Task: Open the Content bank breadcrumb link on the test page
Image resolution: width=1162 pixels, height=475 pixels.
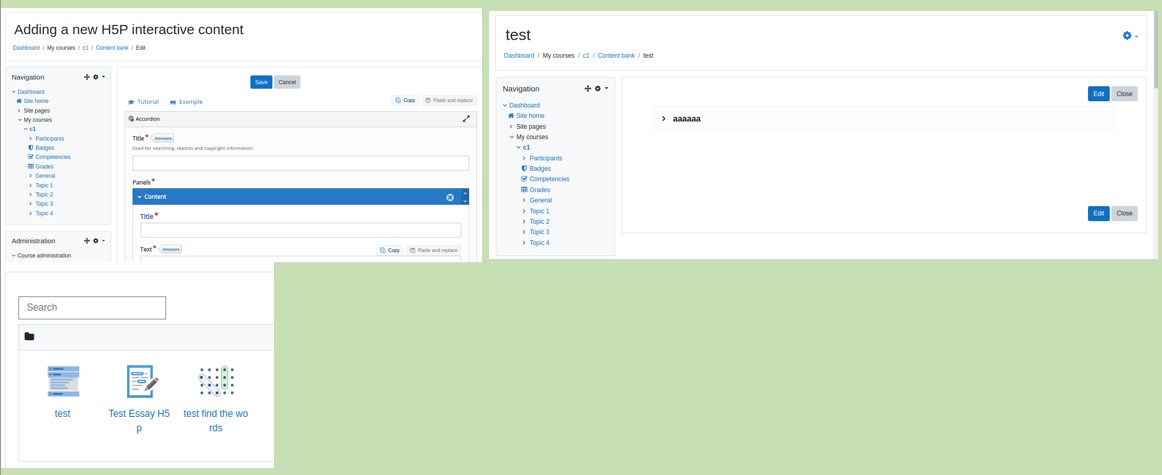Action: [617, 56]
